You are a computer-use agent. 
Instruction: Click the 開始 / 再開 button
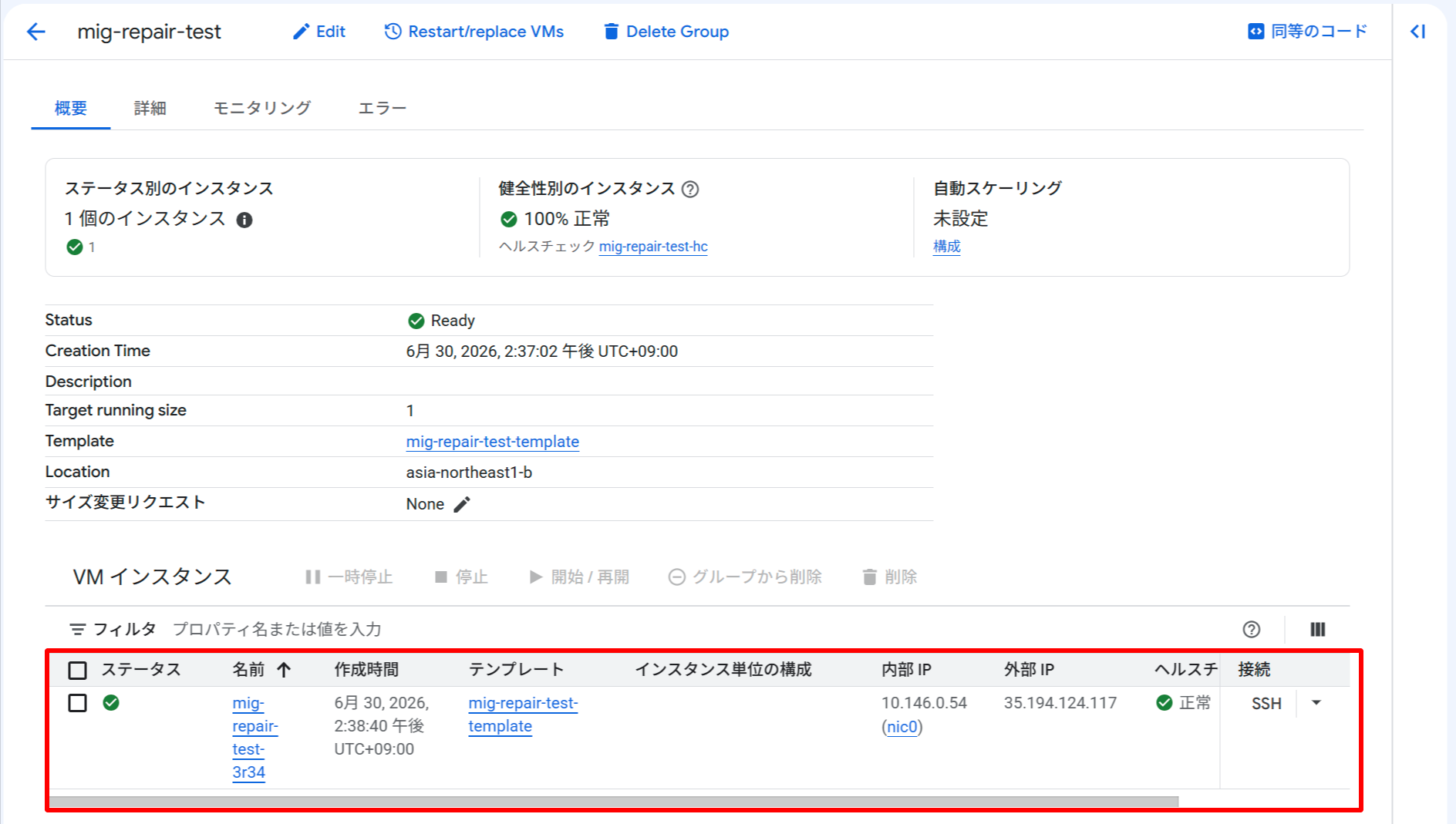(580, 577)
